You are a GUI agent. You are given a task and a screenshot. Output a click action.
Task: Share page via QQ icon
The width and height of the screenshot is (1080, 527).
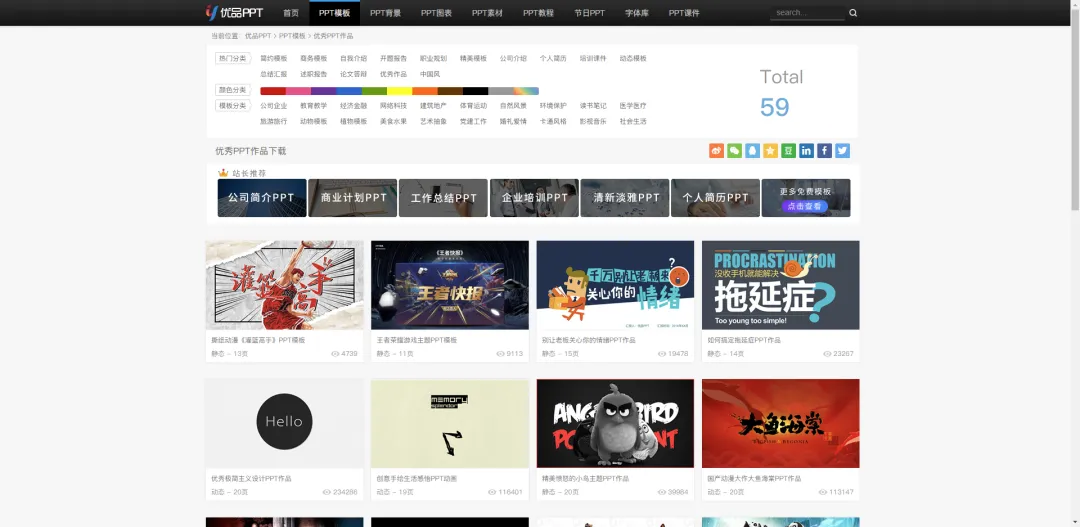tap(752, 150)
